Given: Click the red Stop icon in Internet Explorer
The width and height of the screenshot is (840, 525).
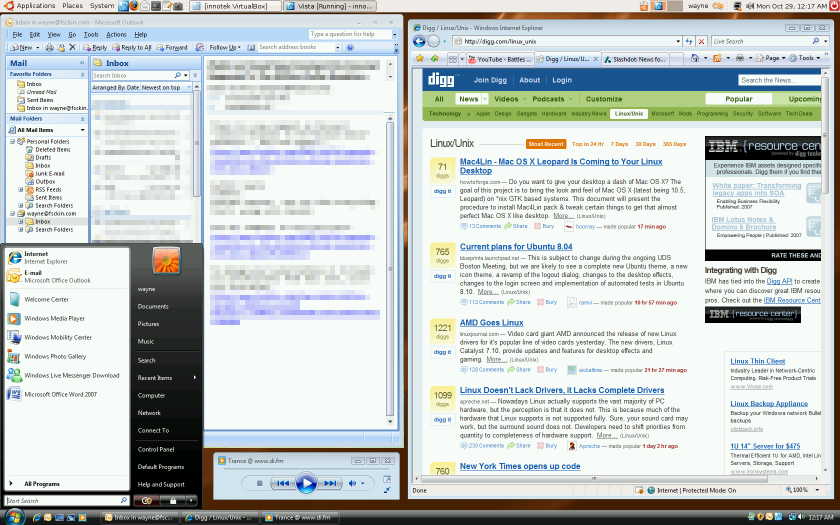Looking at the screenshot, I should [x=702, y=41].
